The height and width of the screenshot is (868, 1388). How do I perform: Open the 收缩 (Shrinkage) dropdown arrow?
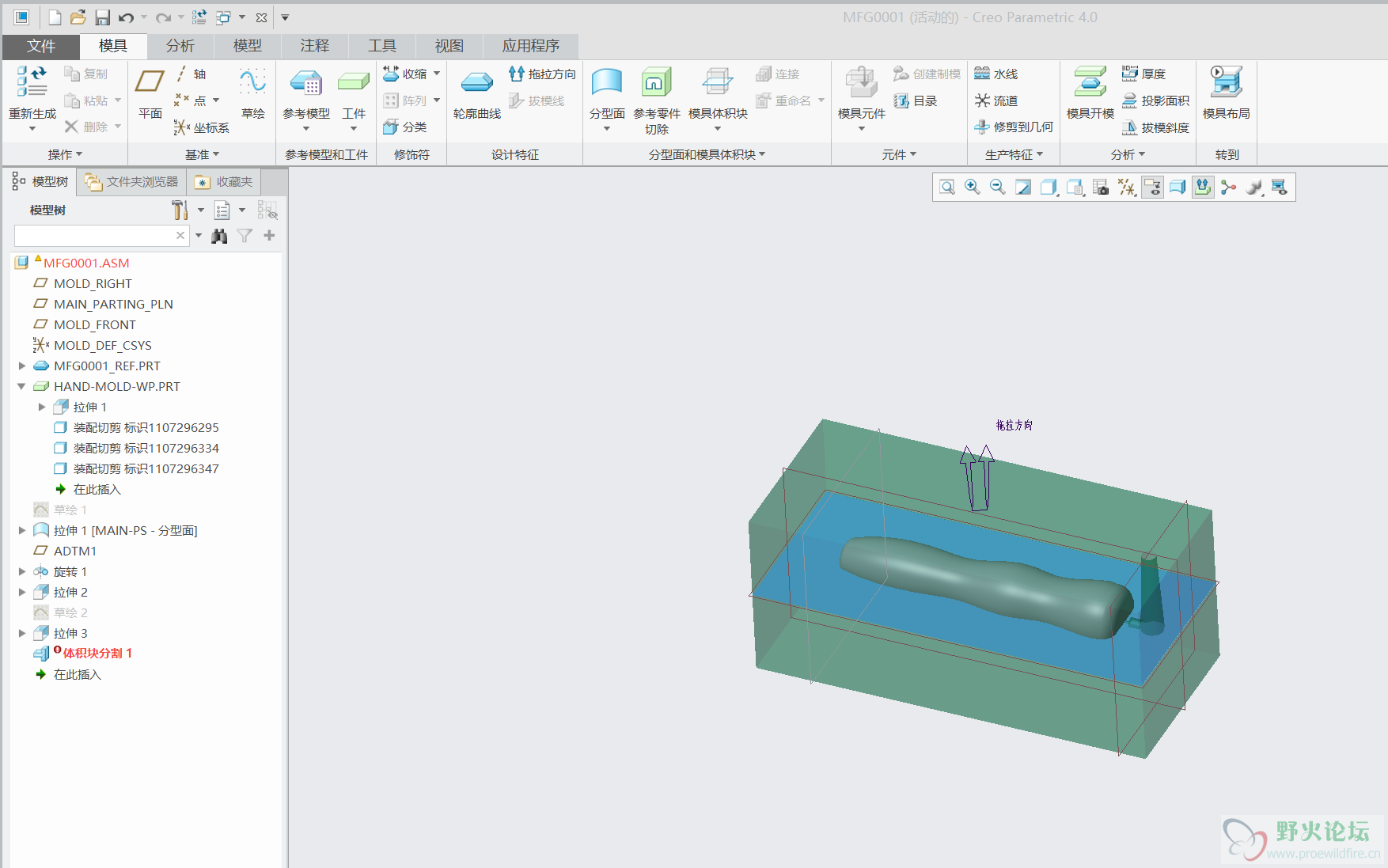437,74
